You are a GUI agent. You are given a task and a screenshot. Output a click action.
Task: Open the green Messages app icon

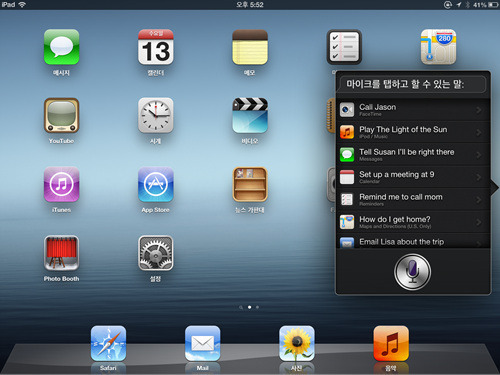(62, 47)
